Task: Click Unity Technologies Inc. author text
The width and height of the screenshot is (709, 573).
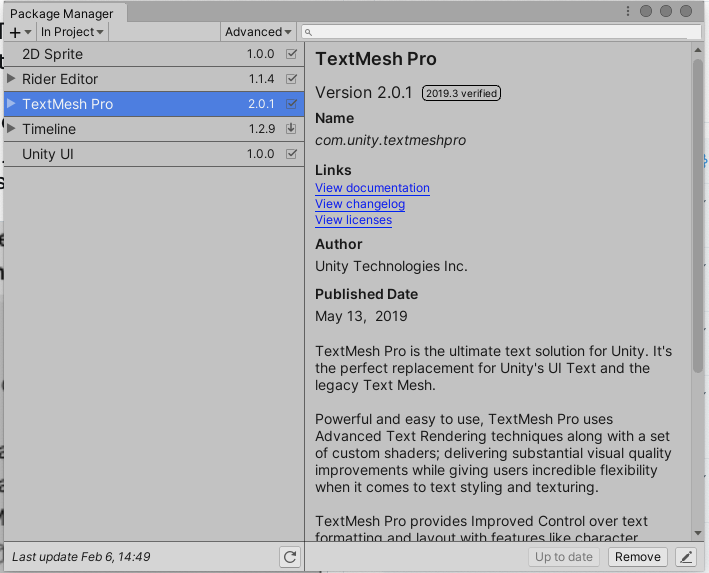Action: 391,266
